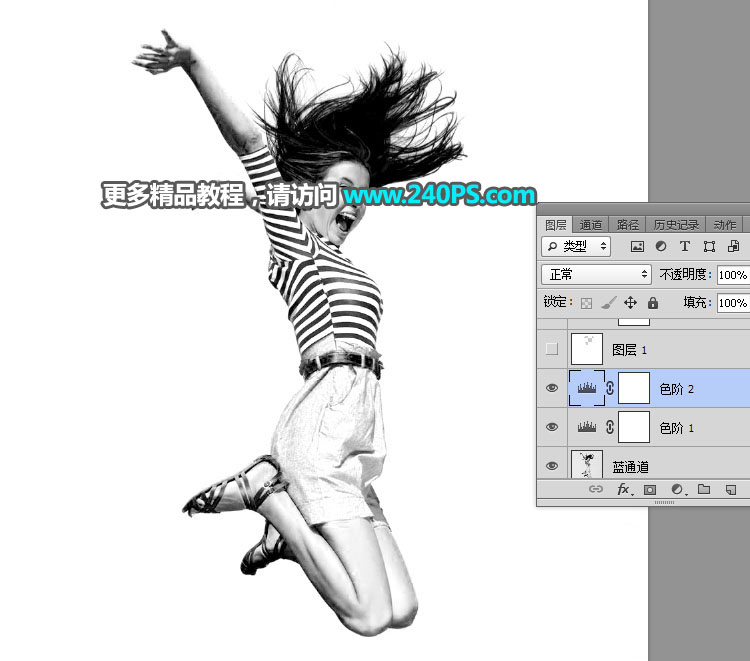This screenshot has width=750, height=661.
Task: Lock position move icon
Action: coord(630,302)
